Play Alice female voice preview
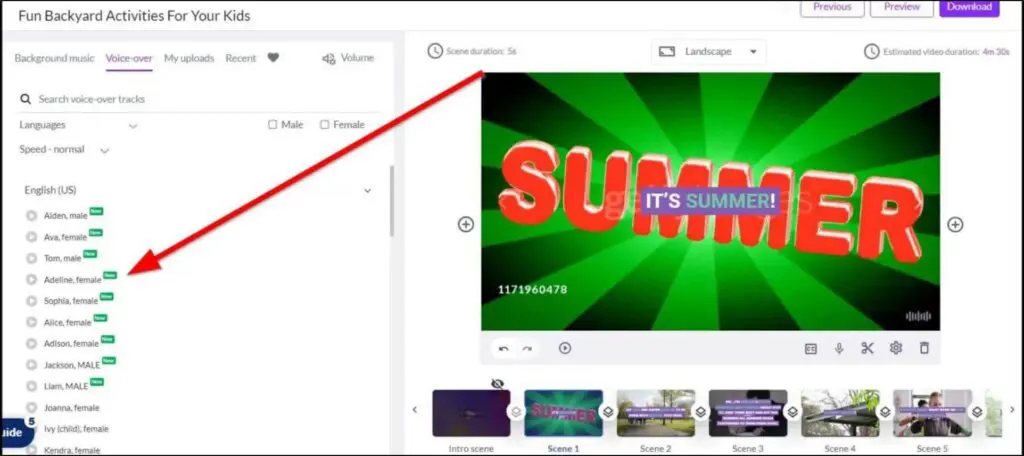This screenshot has height=456, width=1024. [31, 322]
